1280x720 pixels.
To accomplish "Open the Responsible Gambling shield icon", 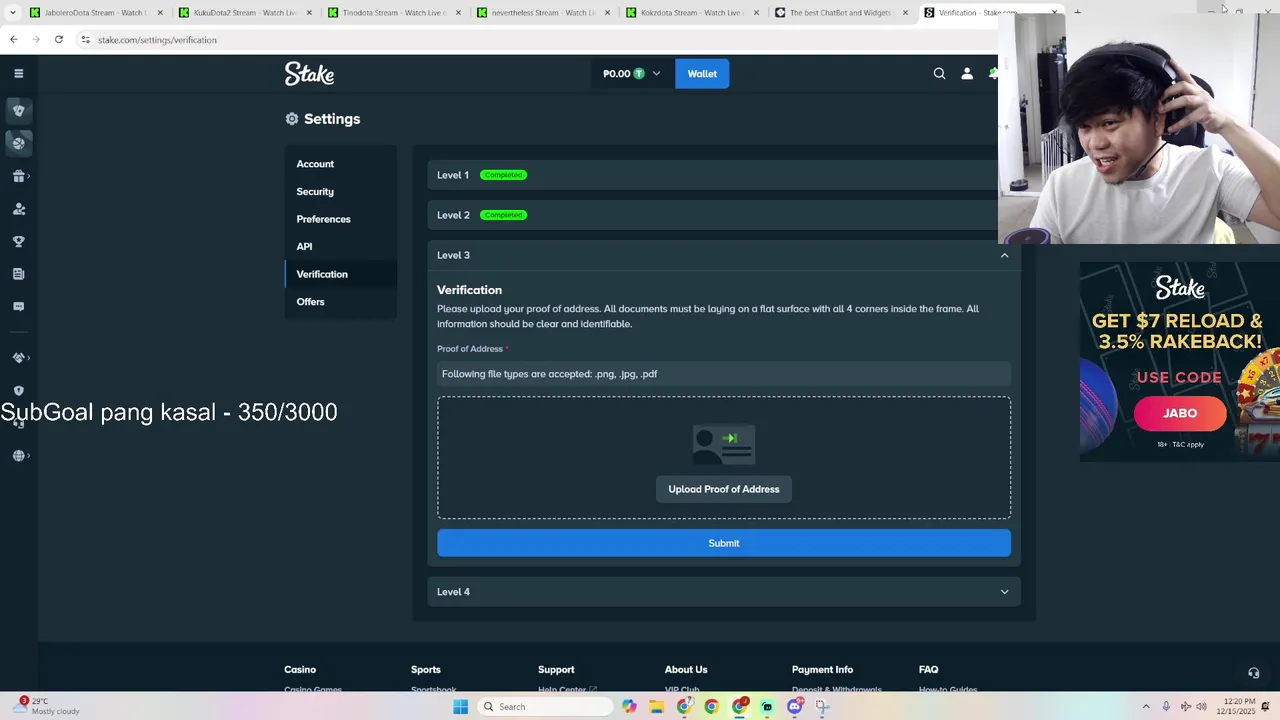I will pyautogui.click(x=18, y=391).
